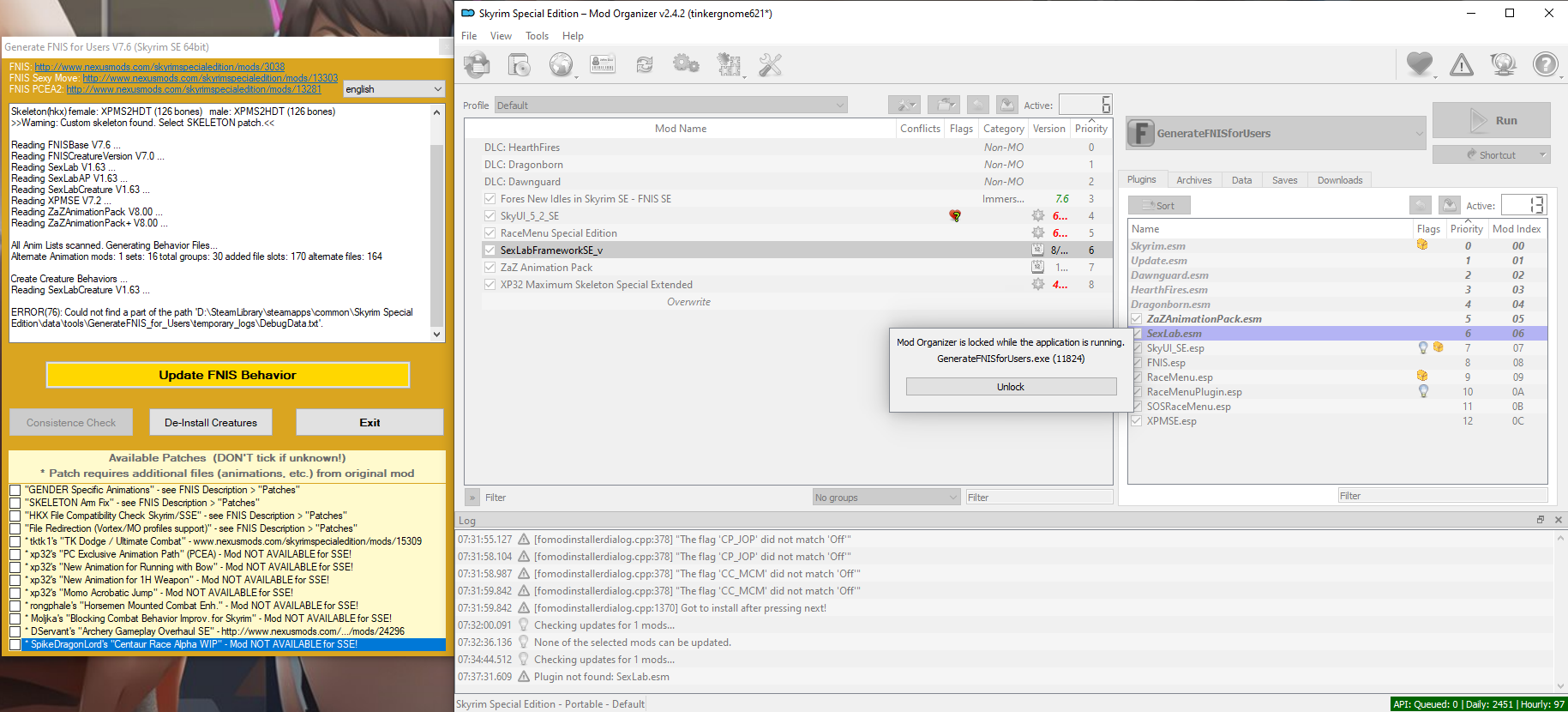
Task: Open the Help question mark icon
Action: pyautogui.click(x=1545, y=64)
